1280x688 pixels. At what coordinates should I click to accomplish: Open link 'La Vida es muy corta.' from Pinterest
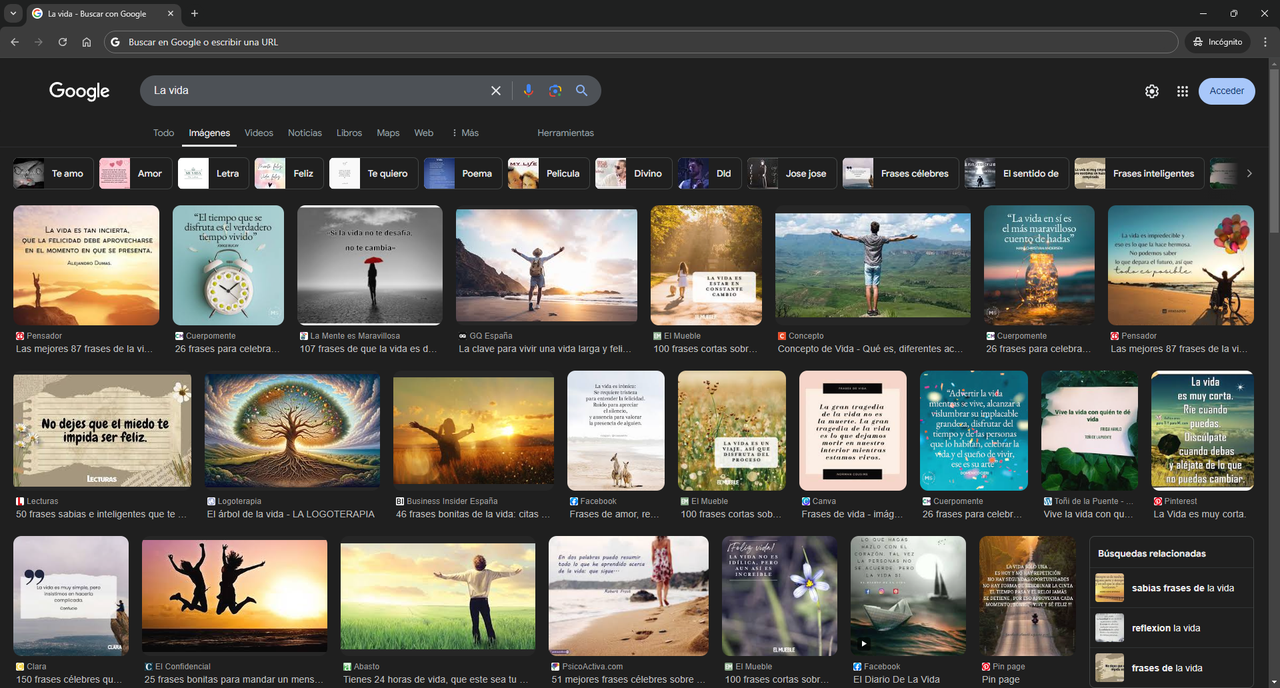coord(1200,515)
